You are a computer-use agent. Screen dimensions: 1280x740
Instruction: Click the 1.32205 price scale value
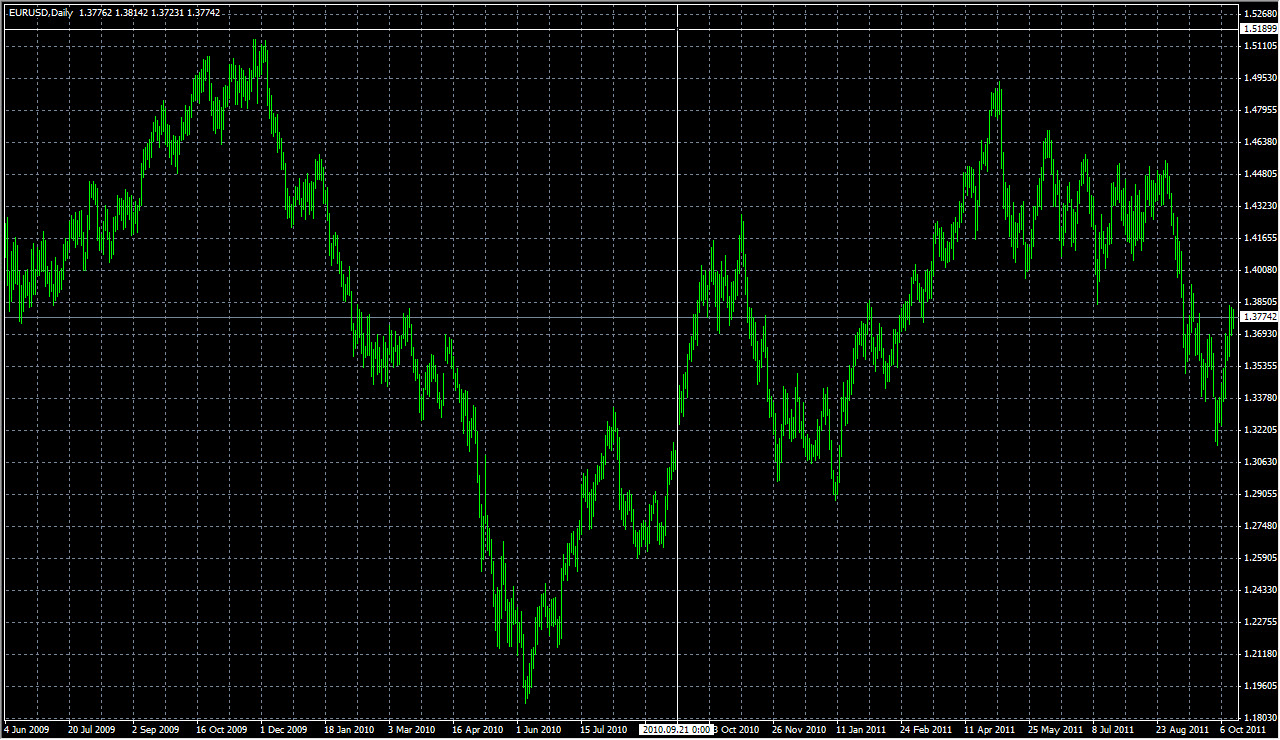(1261, 430)
